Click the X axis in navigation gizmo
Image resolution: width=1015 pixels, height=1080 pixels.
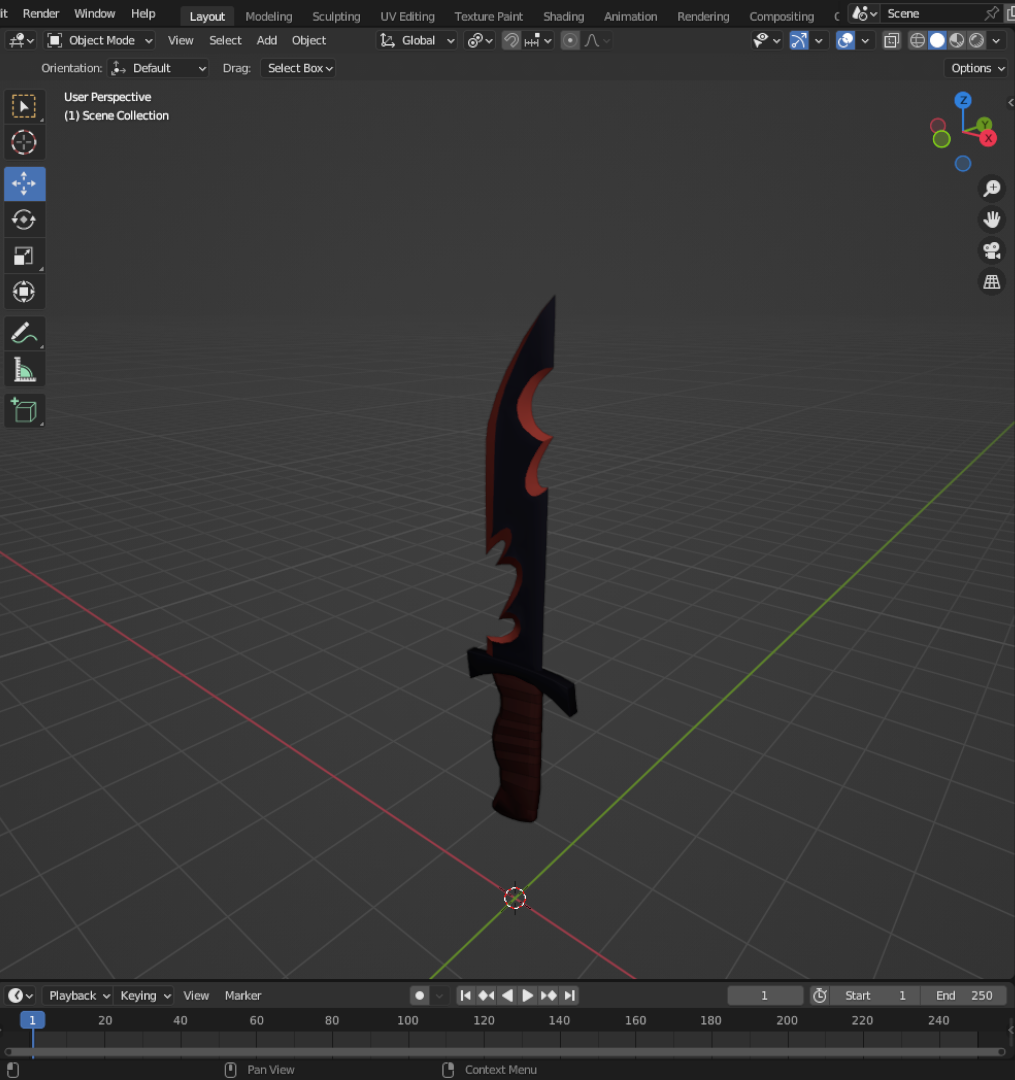click(x=988, y=138)
